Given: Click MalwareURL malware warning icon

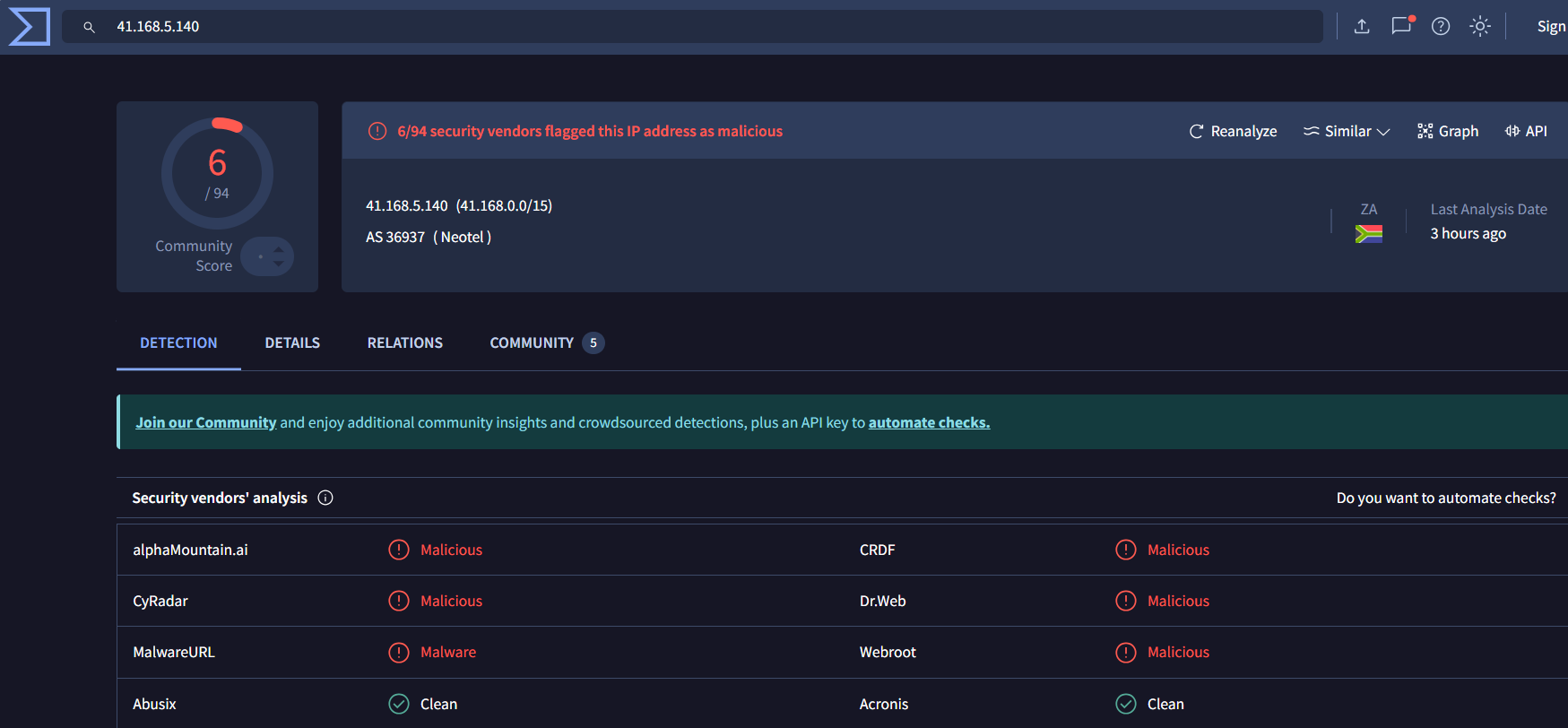Looking at the screenshot, I should (x=399, y=652).
